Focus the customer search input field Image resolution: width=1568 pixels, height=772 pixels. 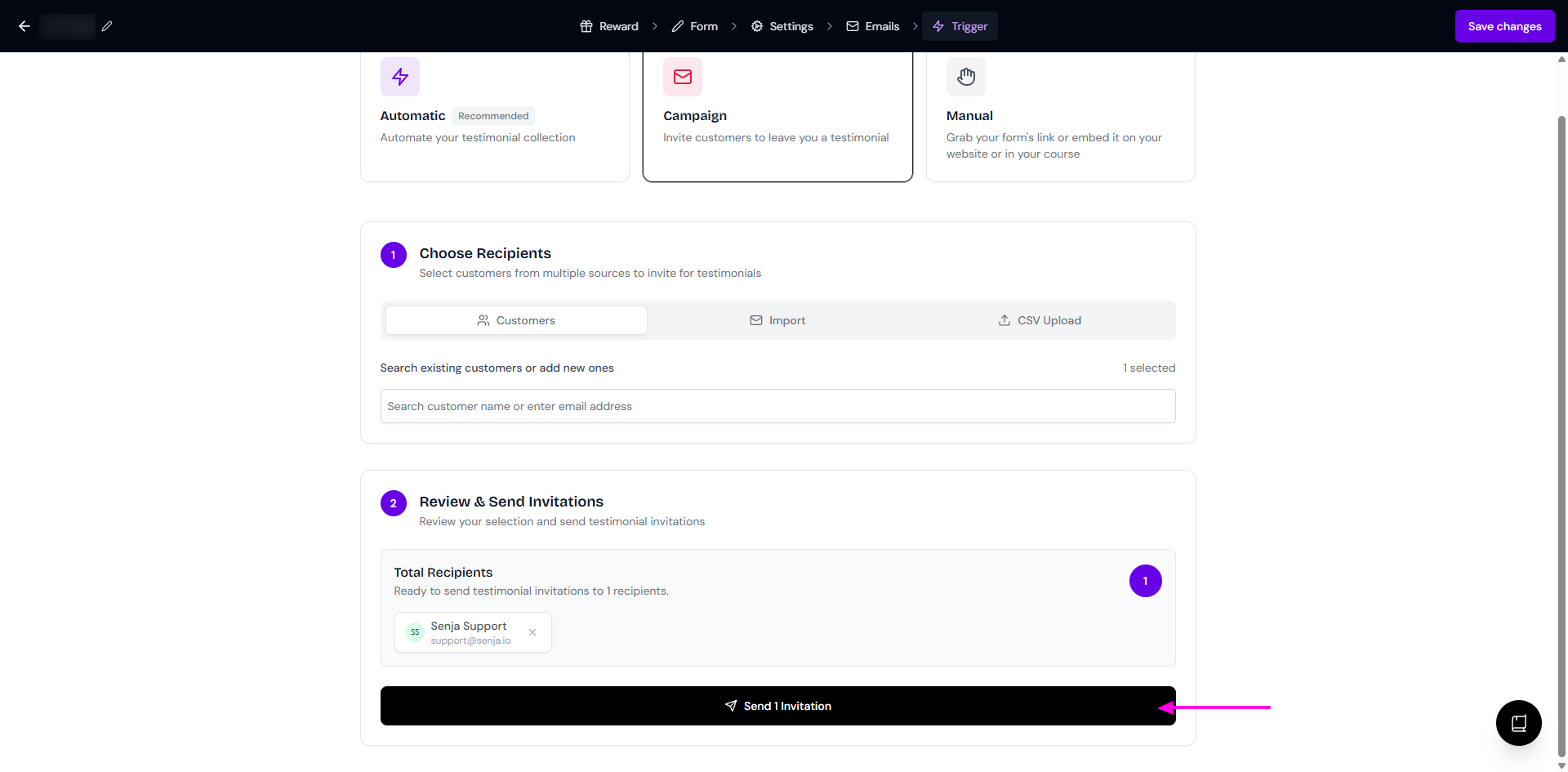click(x=777, y=406)
